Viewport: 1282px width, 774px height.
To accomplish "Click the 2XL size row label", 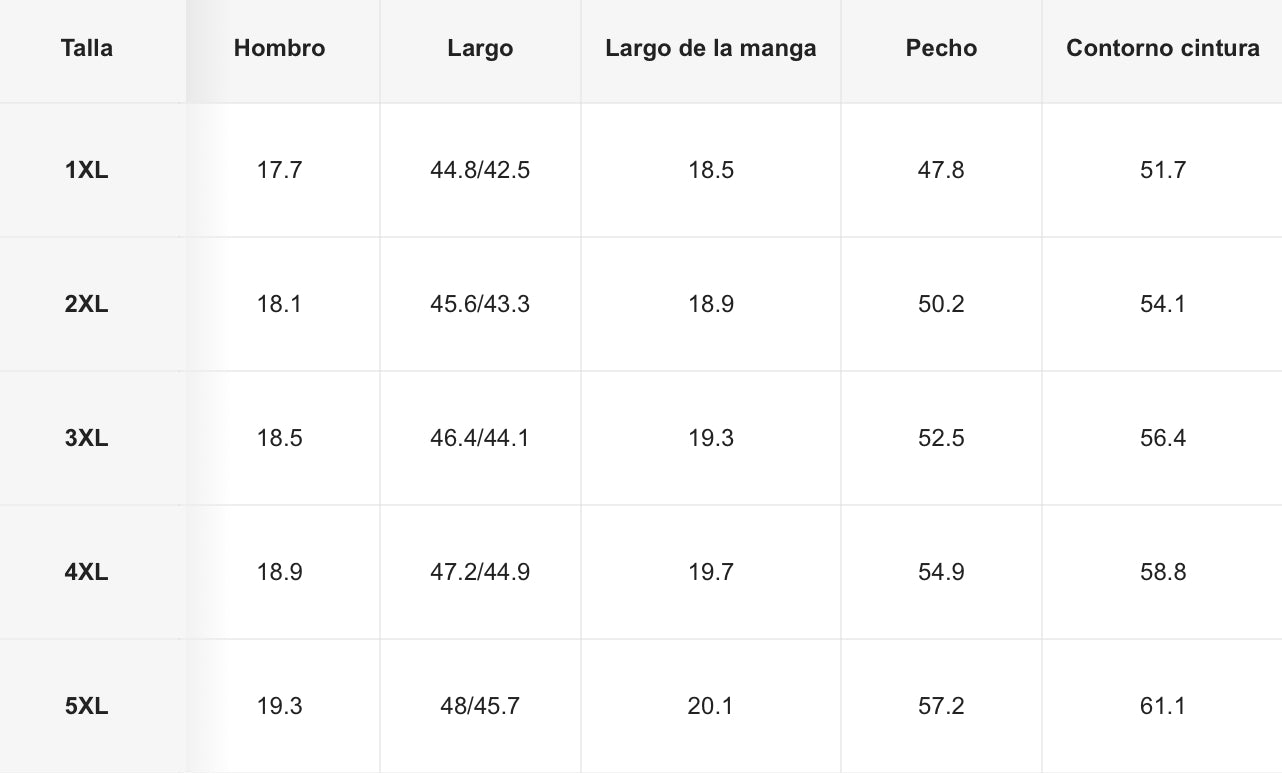I will 87,304.
